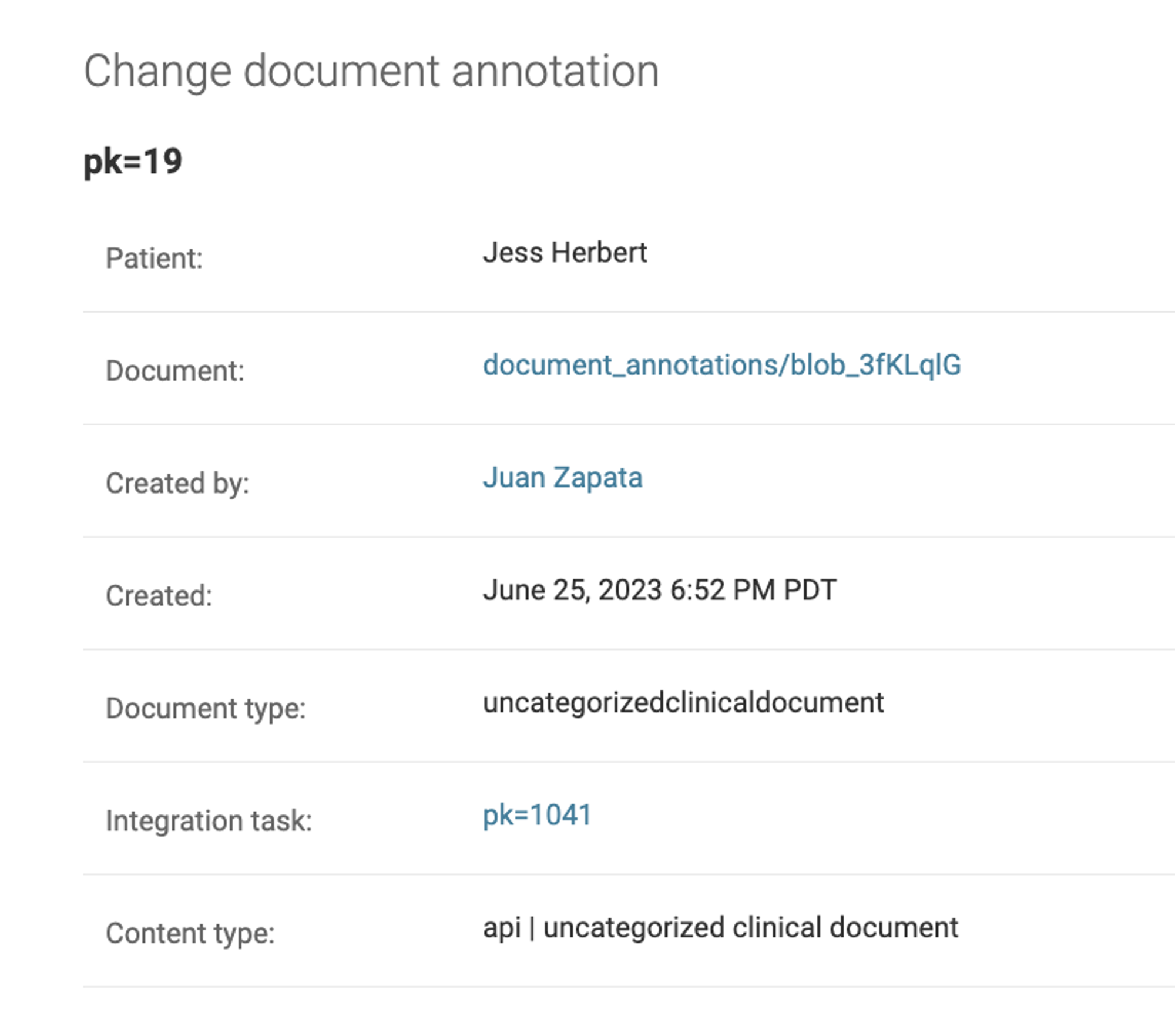Click the Patient field label
This screenshot has width=1175, height=1036.
click(154, 259)
